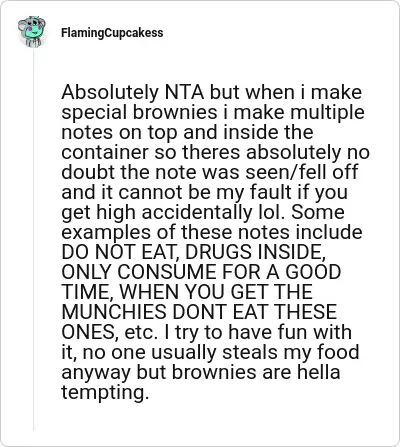Click the phrase "WHEN YOU GET THE"
The image size is (400, 447).
click(x=216, y=292)
